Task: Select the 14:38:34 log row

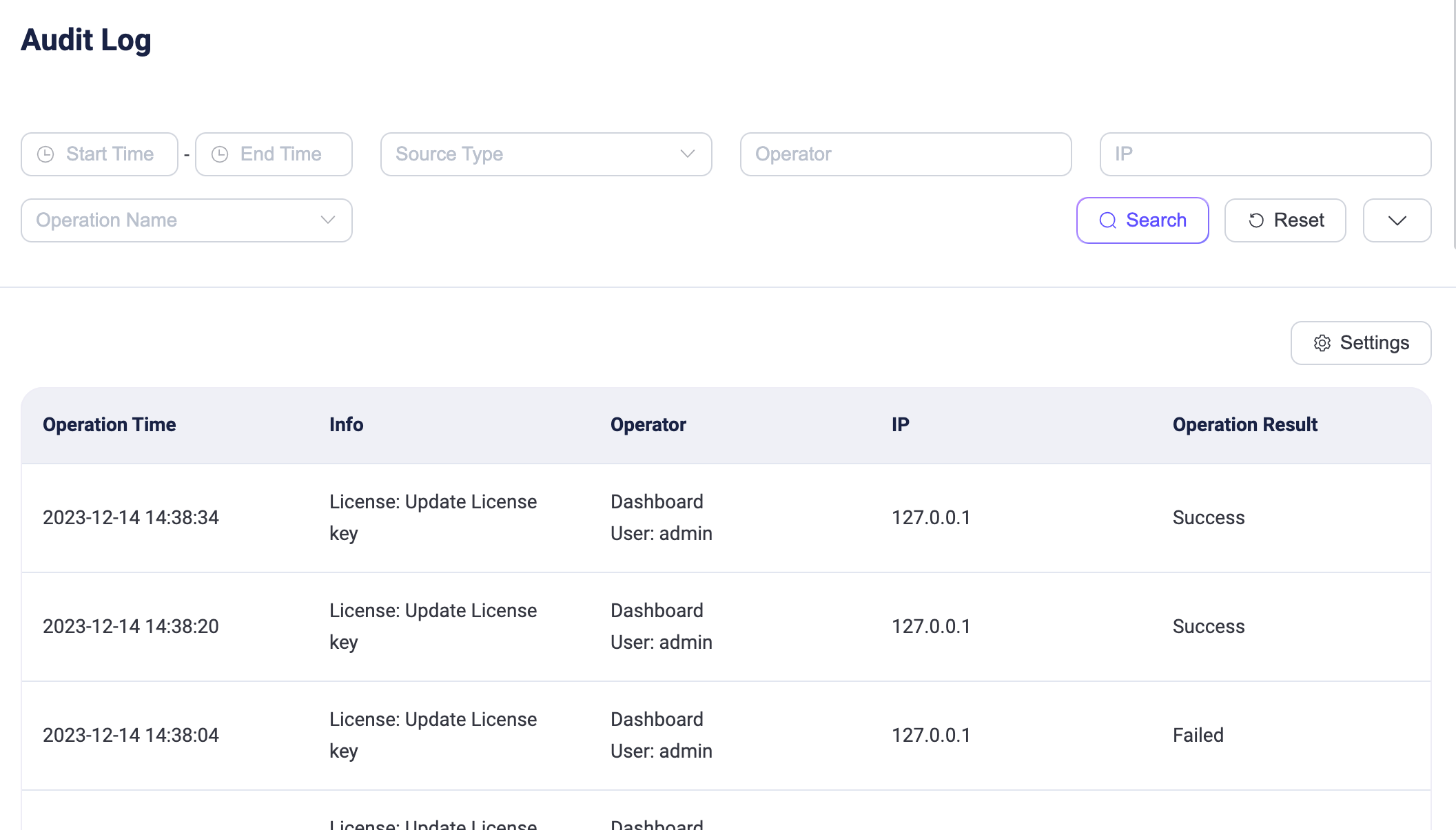Action: click(x=131, y=518)
